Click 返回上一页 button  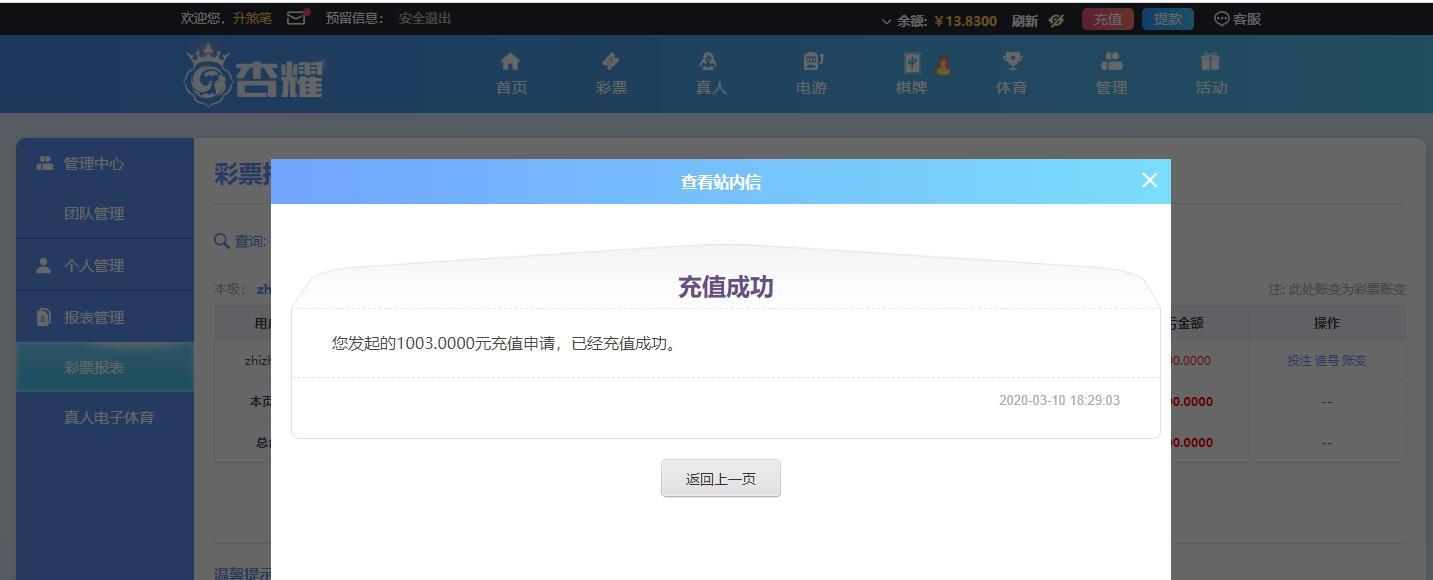pos(721,478)
